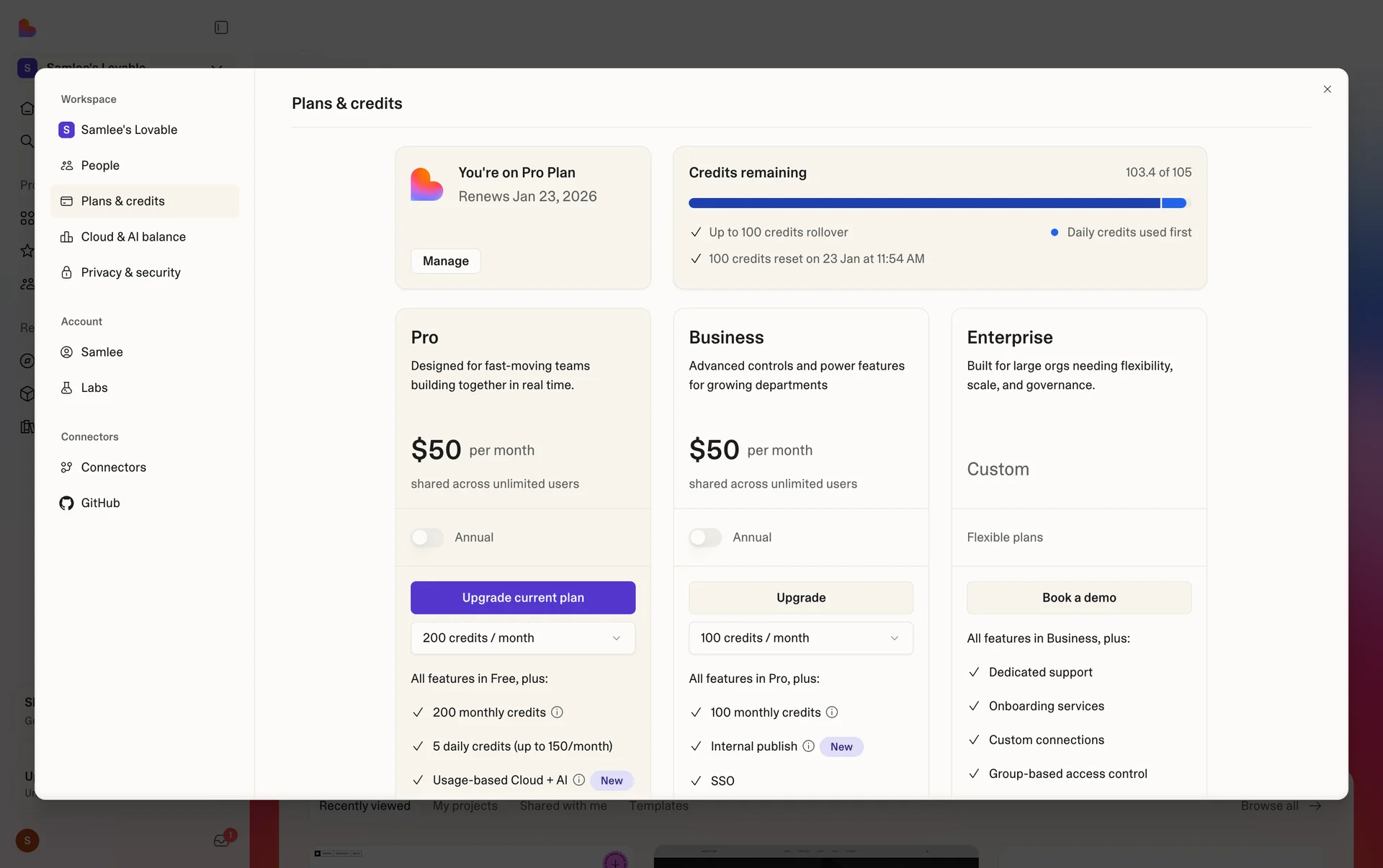Open the 100 credits / month dropdown
Viewport: 1383px width, 868px height.
[800, 638]
